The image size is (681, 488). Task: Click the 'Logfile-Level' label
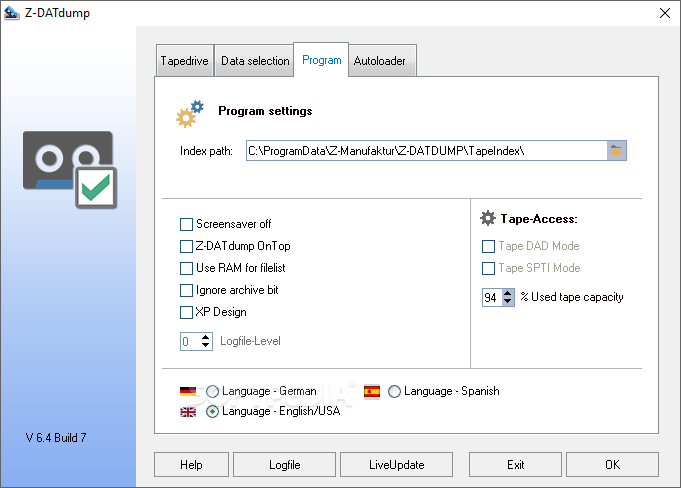[250, 341]
